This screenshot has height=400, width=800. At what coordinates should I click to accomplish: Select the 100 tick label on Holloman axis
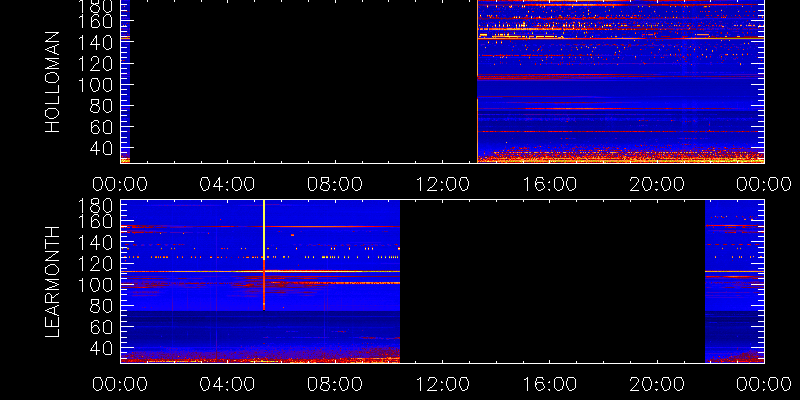click(x=95, y=85)
